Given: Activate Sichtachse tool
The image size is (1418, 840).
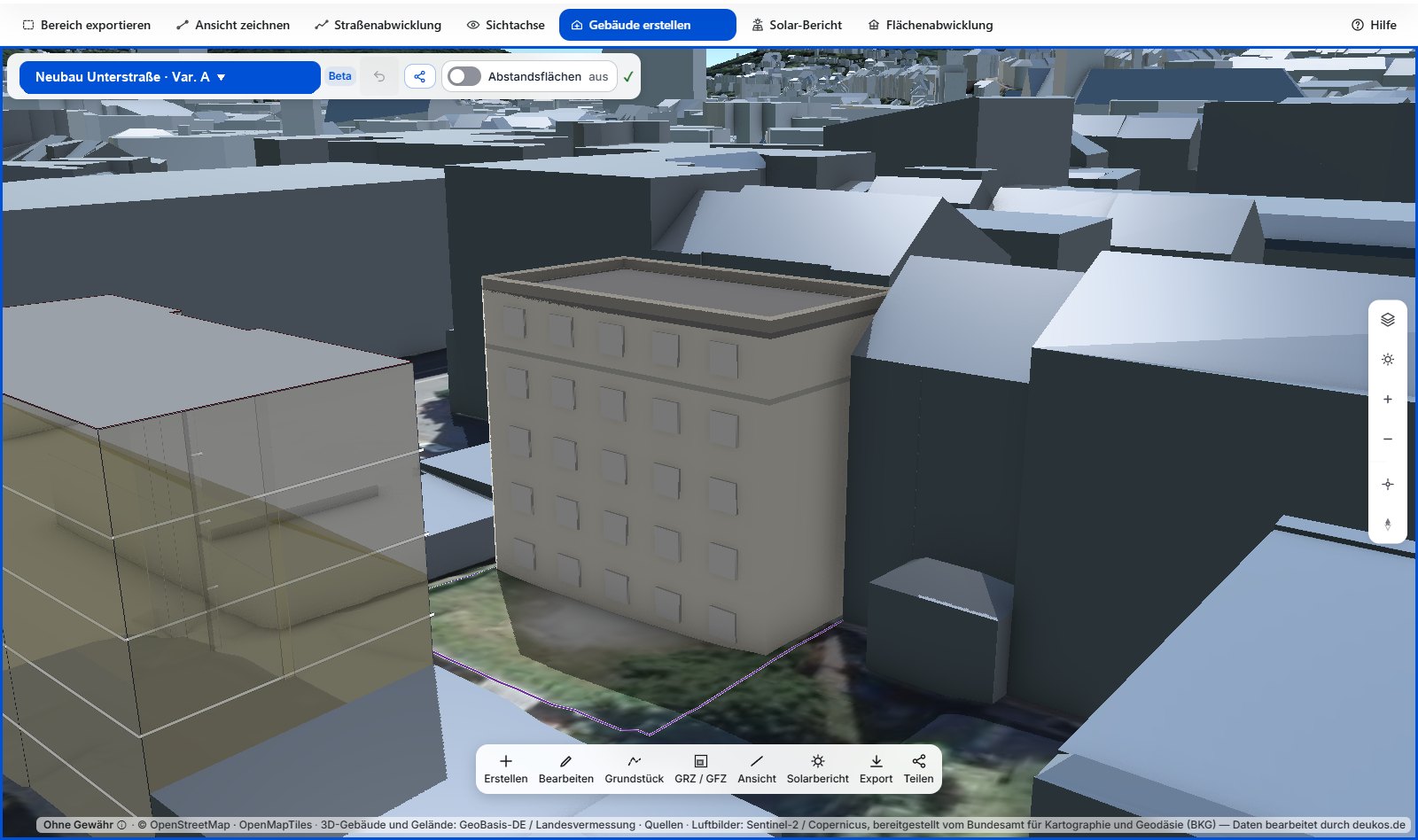Looking at the screenshot, I should (x=505, y=25).
